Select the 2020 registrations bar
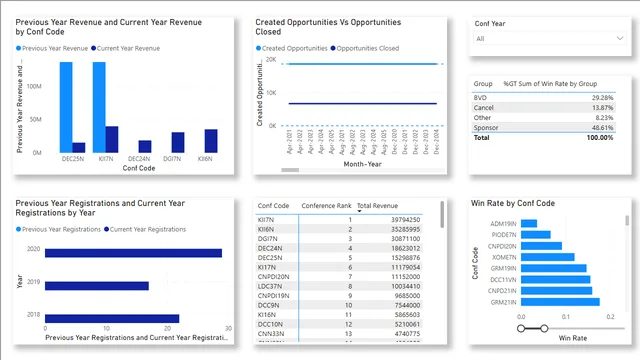 coord(133,253)
